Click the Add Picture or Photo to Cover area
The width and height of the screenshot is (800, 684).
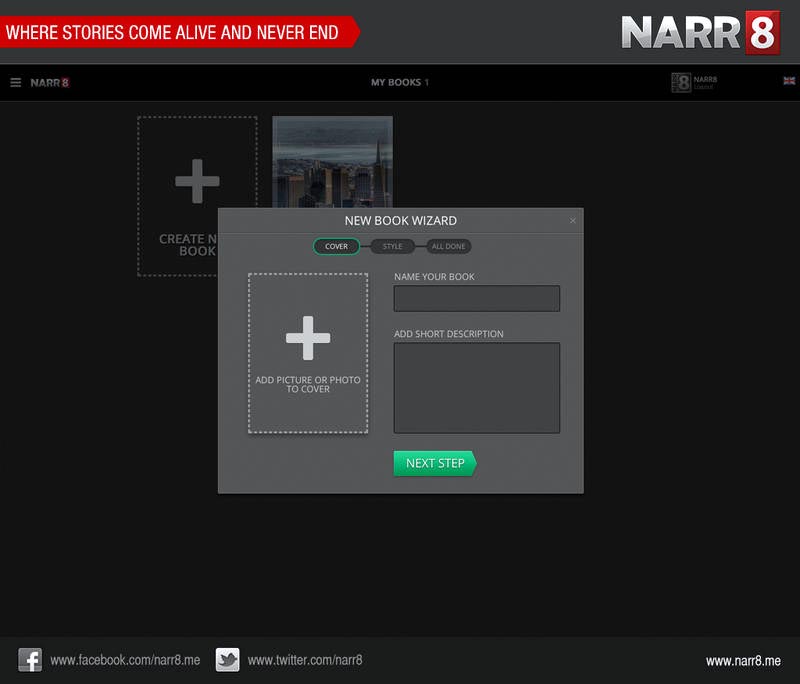click(308, 353)
